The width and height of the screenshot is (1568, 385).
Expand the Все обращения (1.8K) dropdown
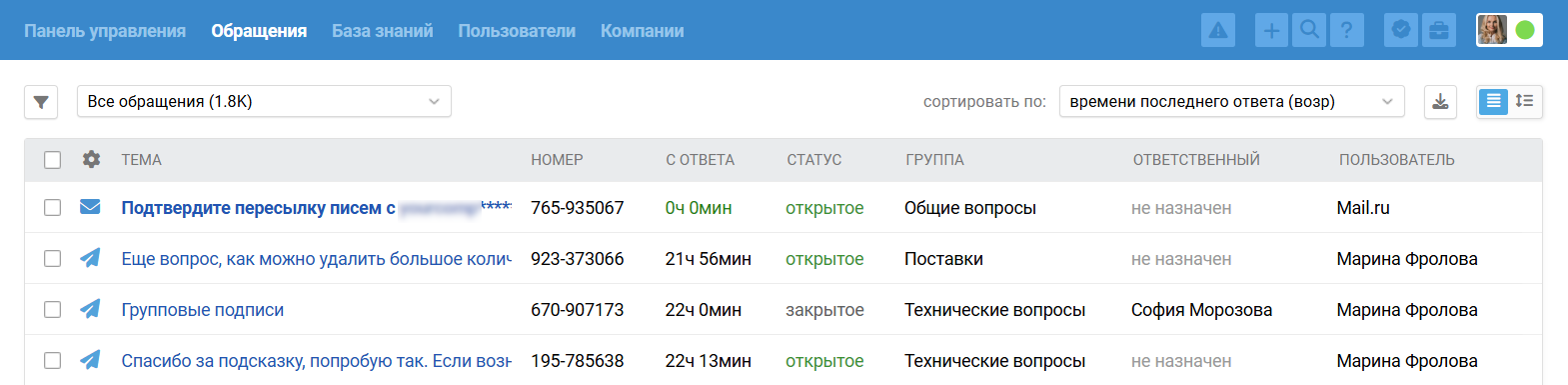click(x=264, y=101)
